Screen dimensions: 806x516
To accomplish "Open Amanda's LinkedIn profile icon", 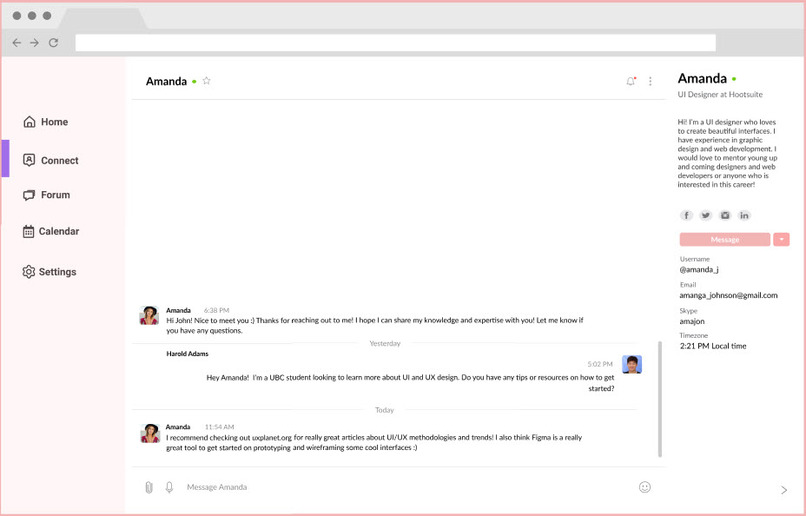I will coord(744,215).
